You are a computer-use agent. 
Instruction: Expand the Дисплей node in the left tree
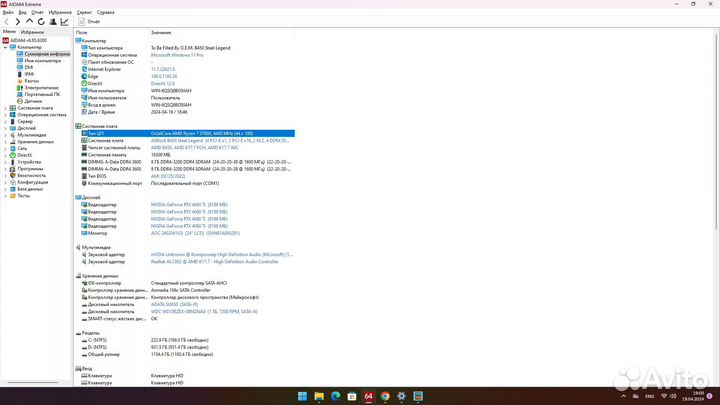point(6,128)
